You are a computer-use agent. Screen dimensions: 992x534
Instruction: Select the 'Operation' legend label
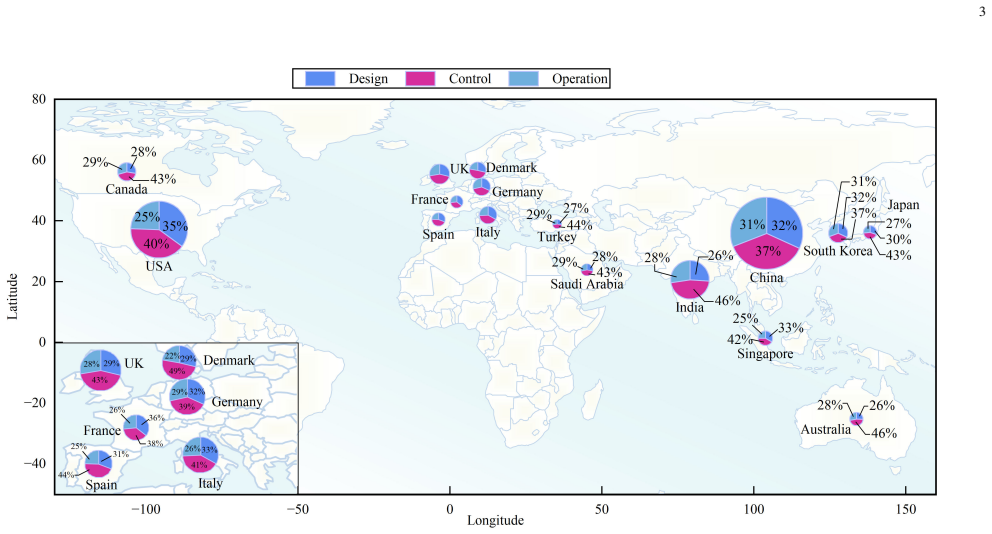[580, 78]
